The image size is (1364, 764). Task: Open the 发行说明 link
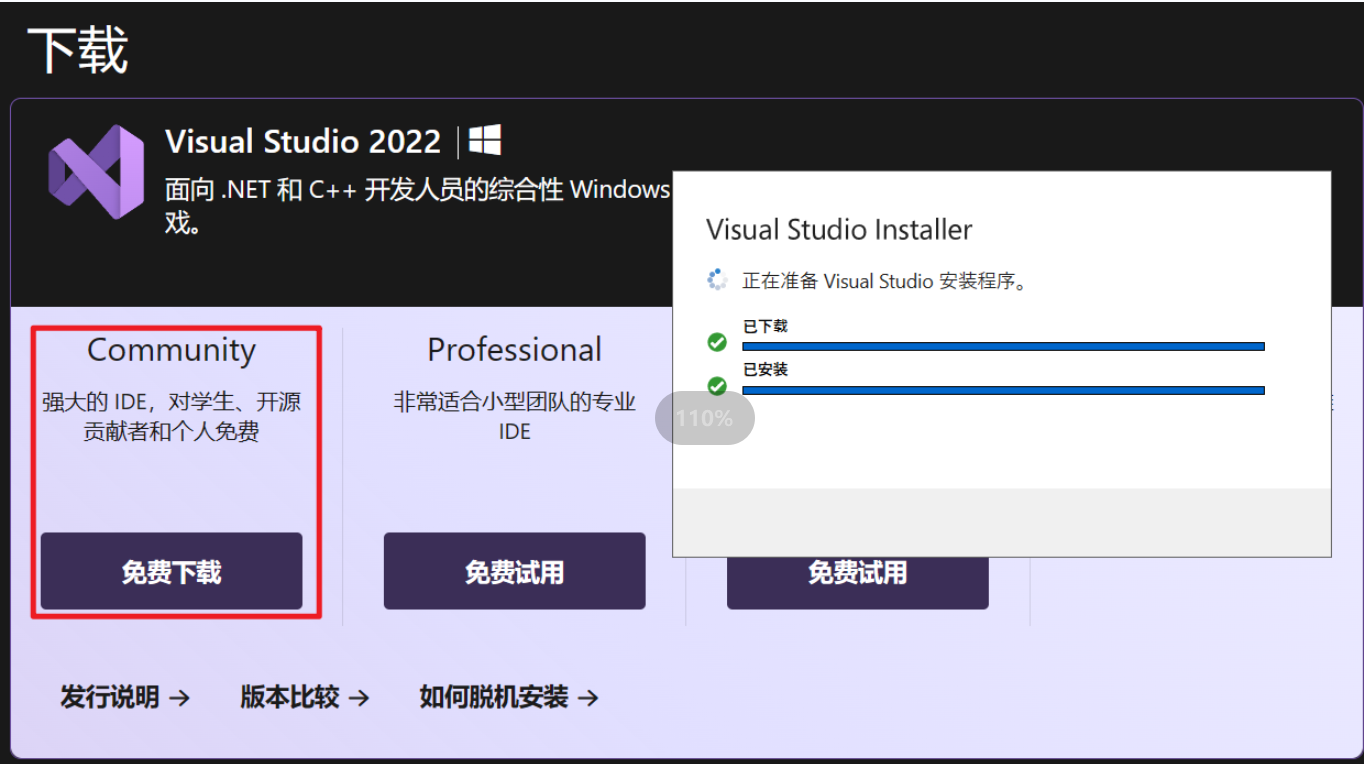125,697
